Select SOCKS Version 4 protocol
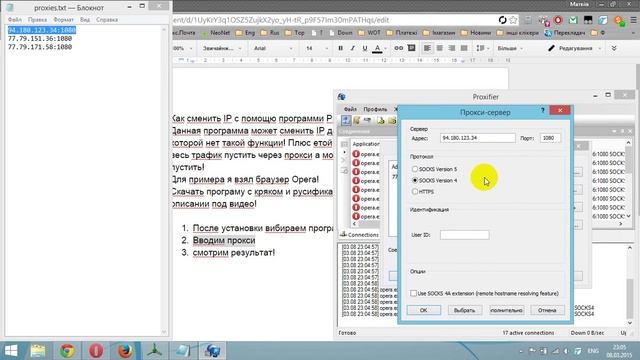This screenshot has width=640, height=360. coord(434,180)
